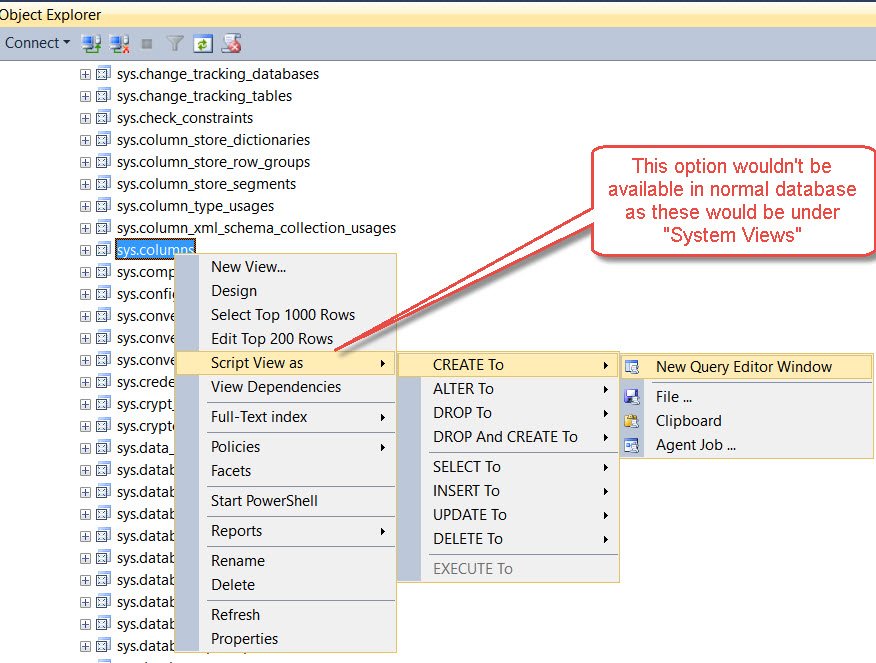
Task: Choose File ... script destination
Action: tap(746, 397)
